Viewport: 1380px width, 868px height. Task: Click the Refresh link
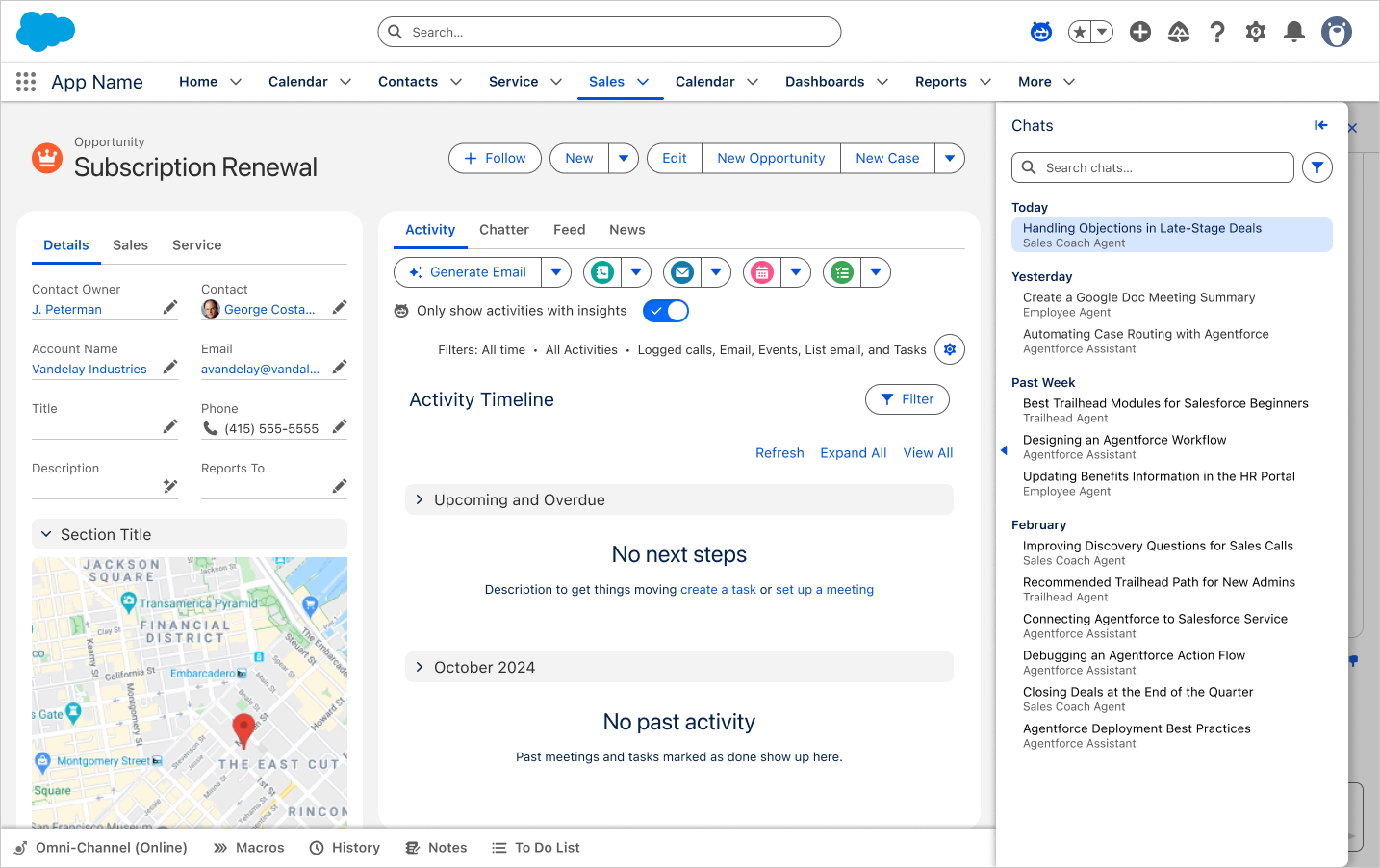779,453
